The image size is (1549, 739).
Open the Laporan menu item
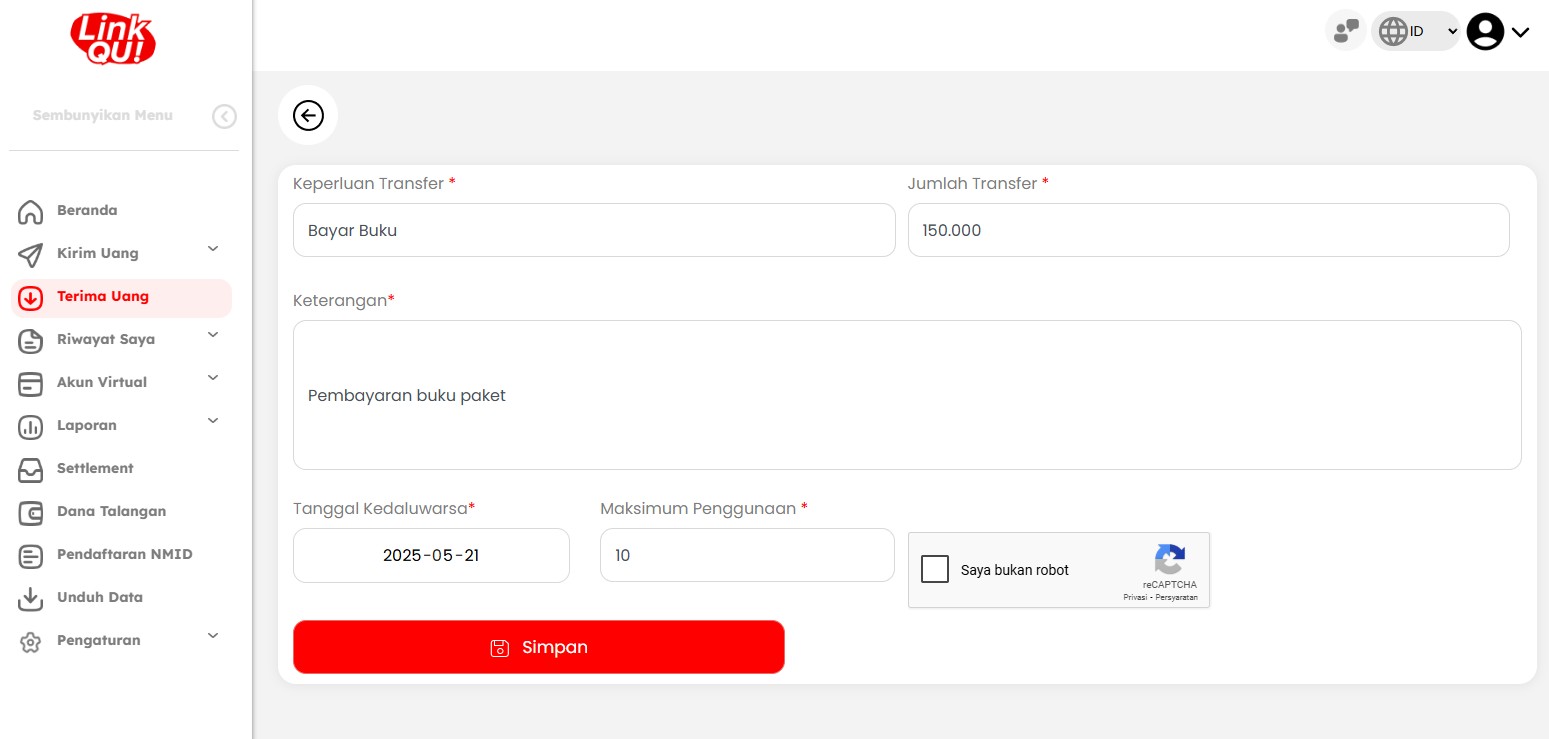point(87,425)
